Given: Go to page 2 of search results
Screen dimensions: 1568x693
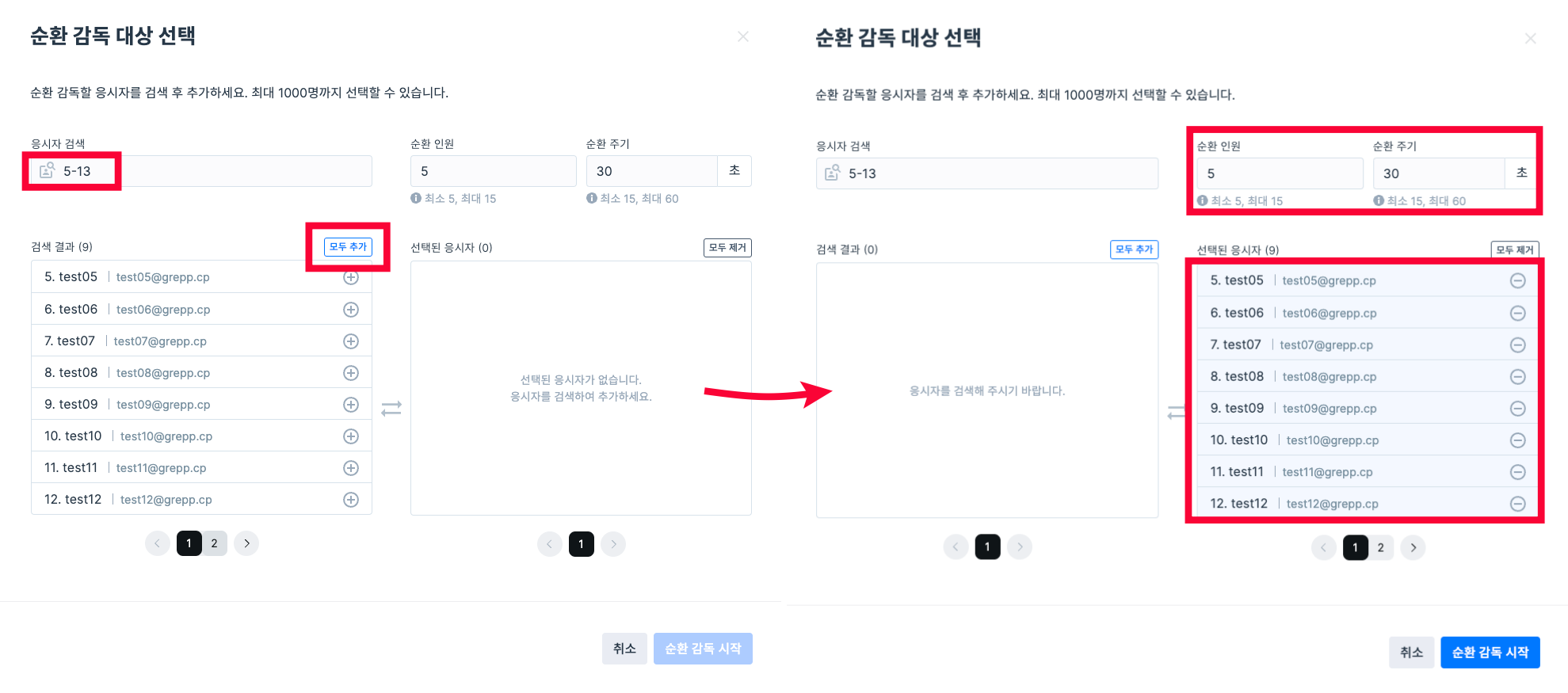Looking at the screenshot, I should tap(214, 543).
